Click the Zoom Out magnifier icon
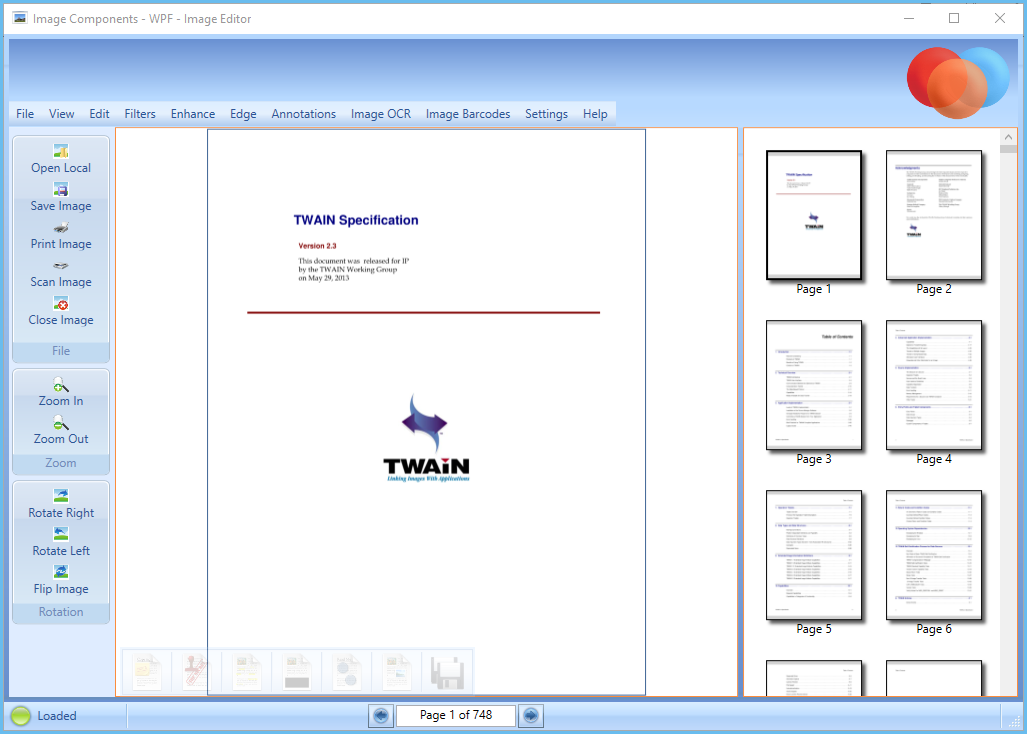 pos(60,422)
